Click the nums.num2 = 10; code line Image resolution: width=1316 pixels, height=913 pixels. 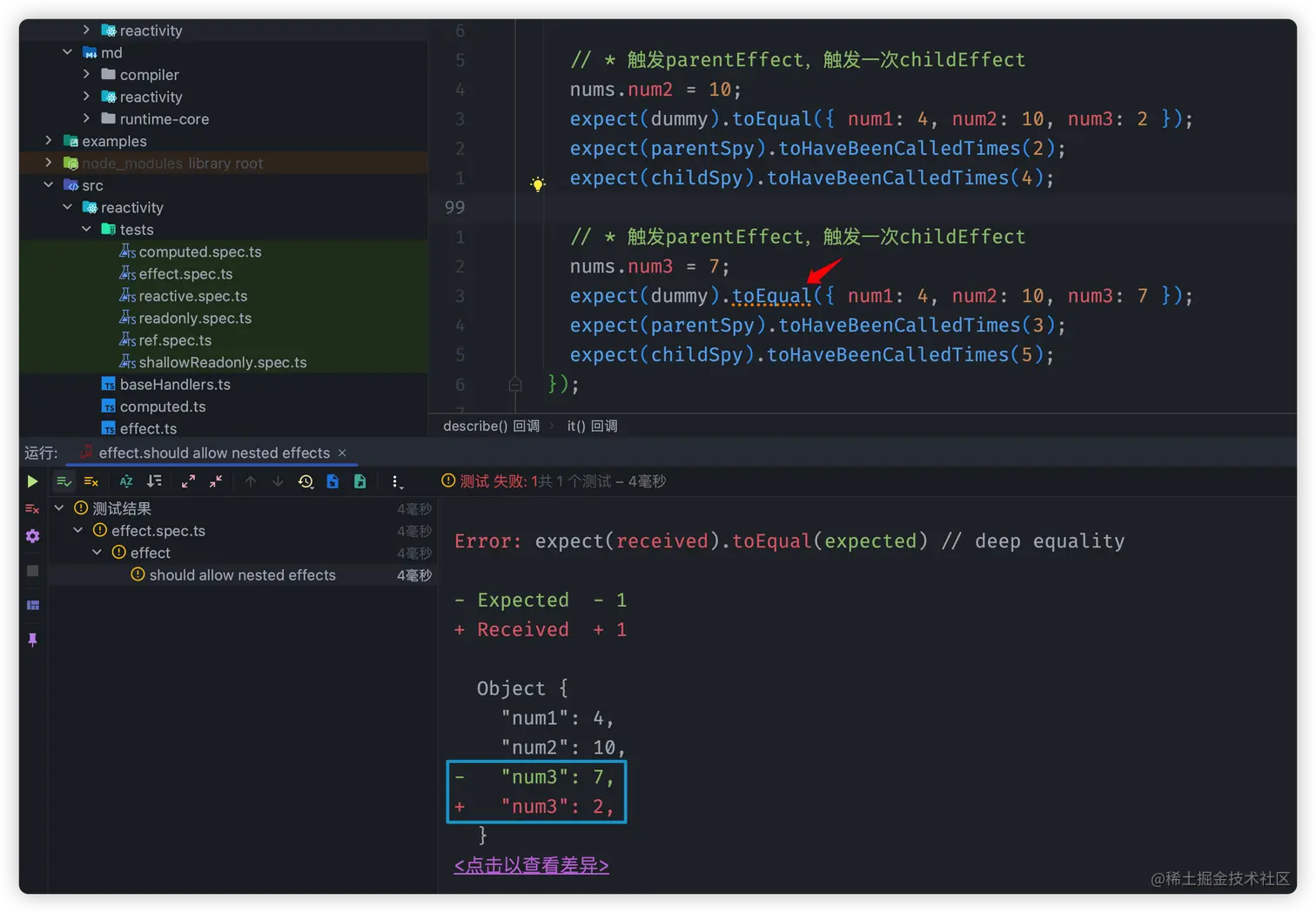click(x=655, y=89)
